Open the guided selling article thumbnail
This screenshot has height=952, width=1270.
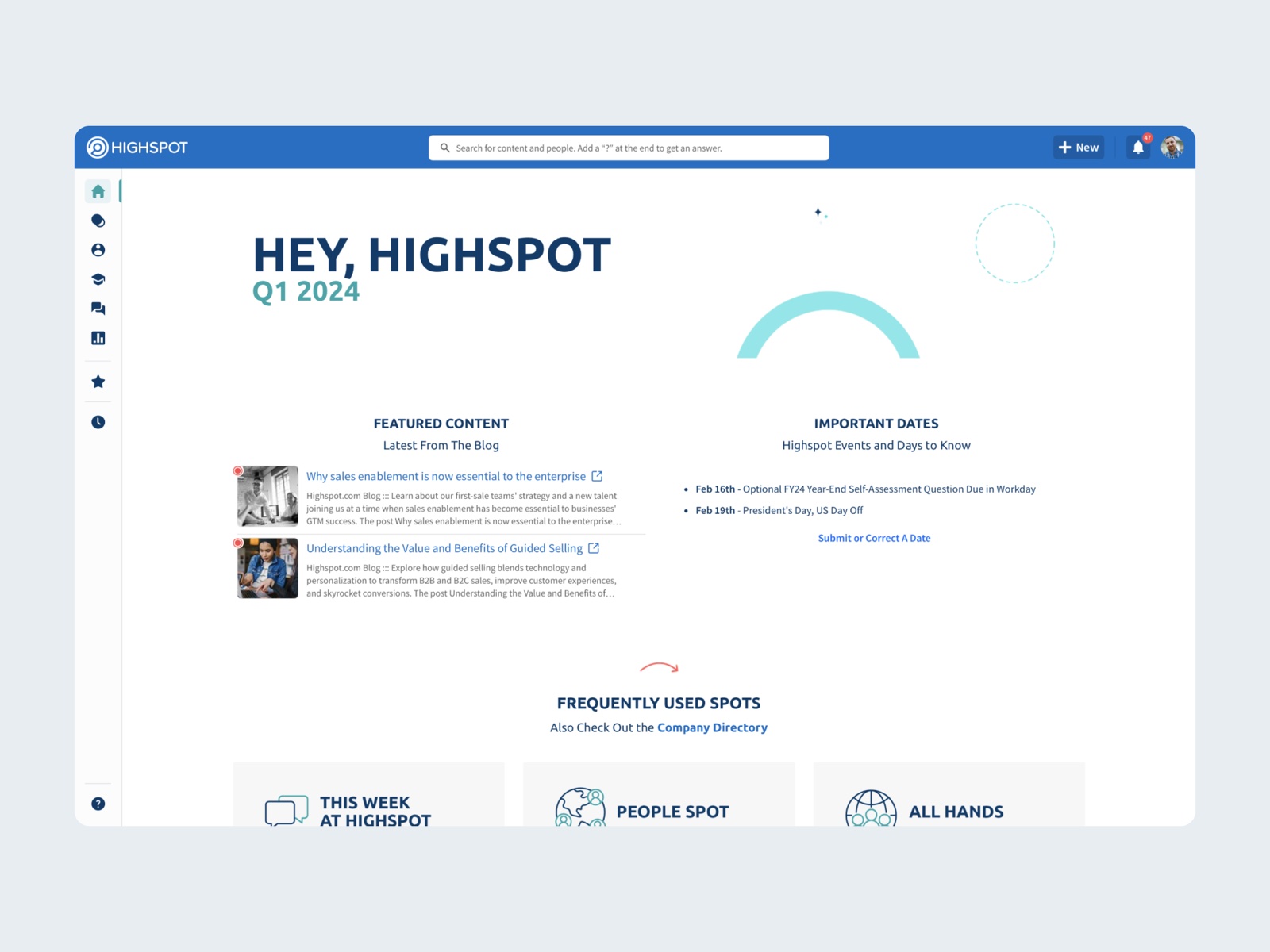click(267, 569)
